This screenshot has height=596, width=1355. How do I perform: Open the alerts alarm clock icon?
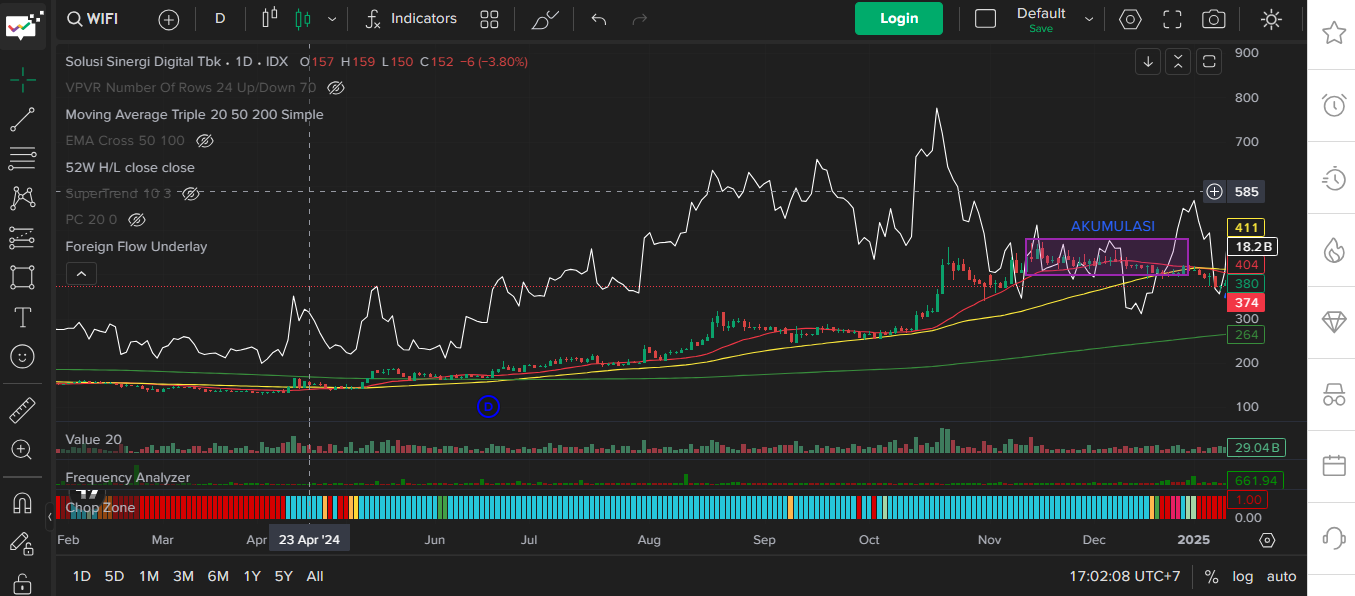1333,104
